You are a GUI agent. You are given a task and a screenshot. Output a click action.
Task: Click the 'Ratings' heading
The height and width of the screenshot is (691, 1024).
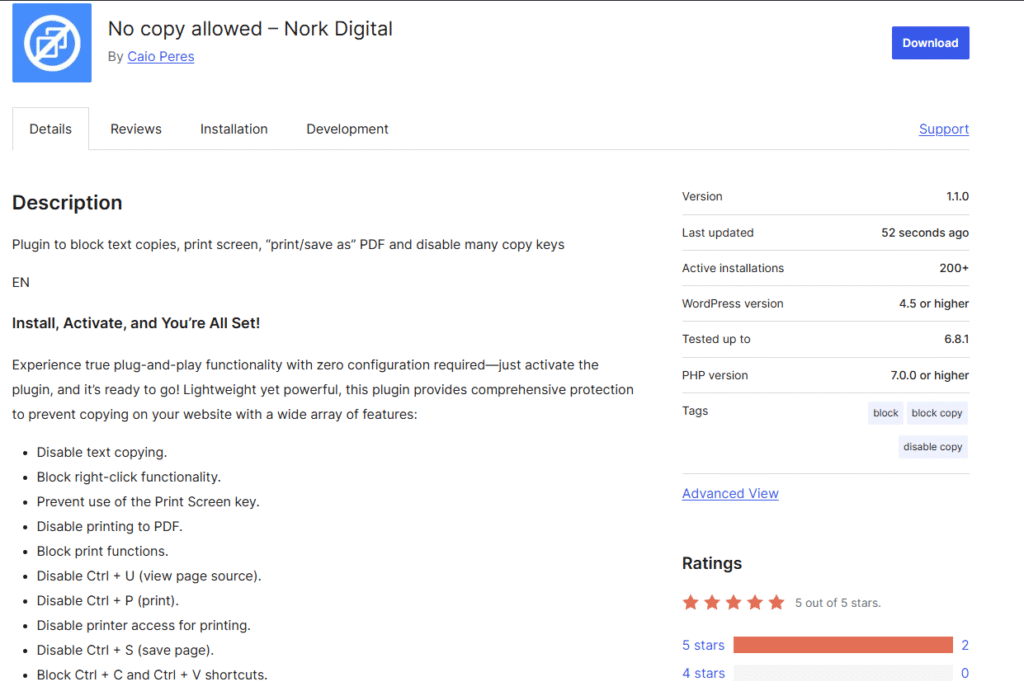tap(712, 564)
